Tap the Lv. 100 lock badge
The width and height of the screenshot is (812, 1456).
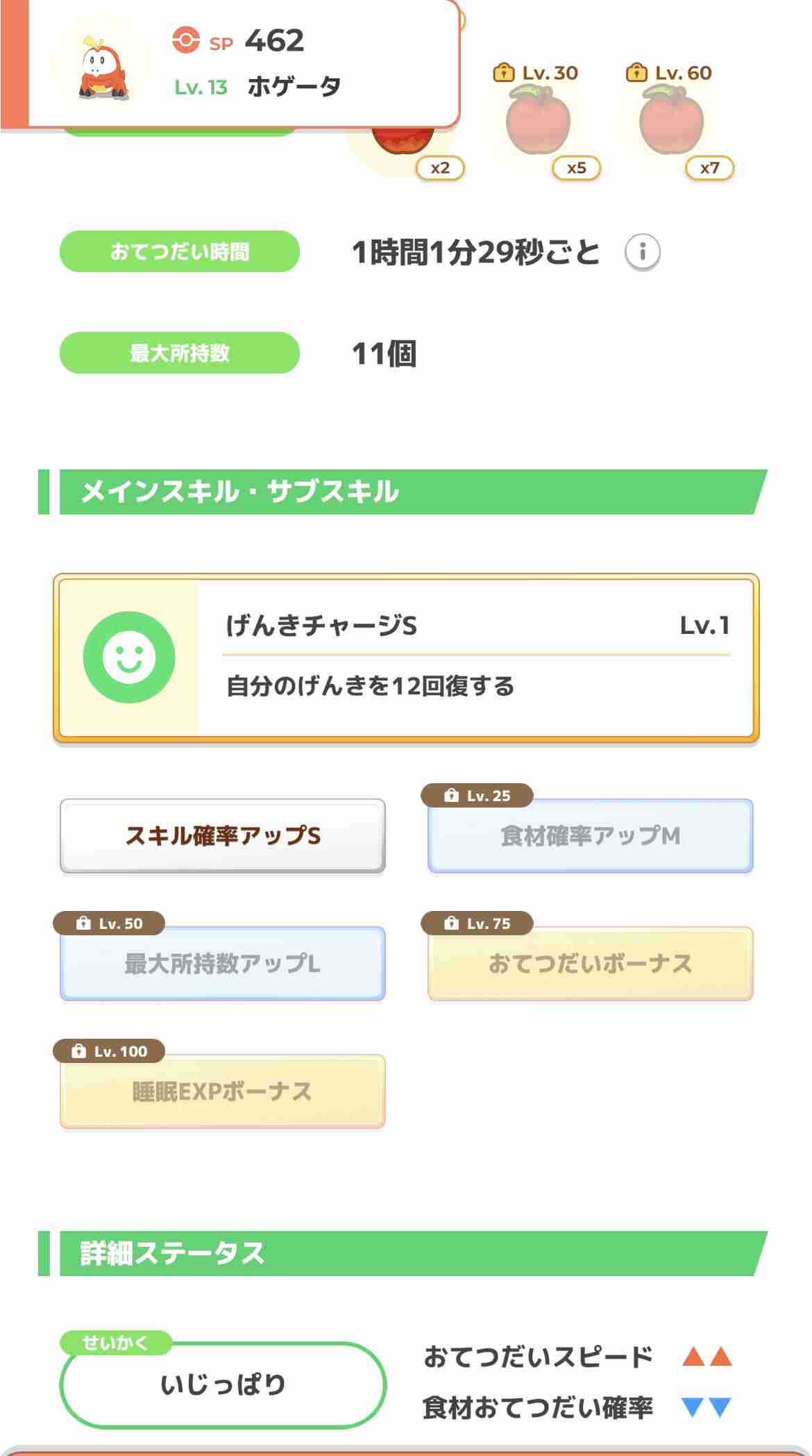point(109,1051)
